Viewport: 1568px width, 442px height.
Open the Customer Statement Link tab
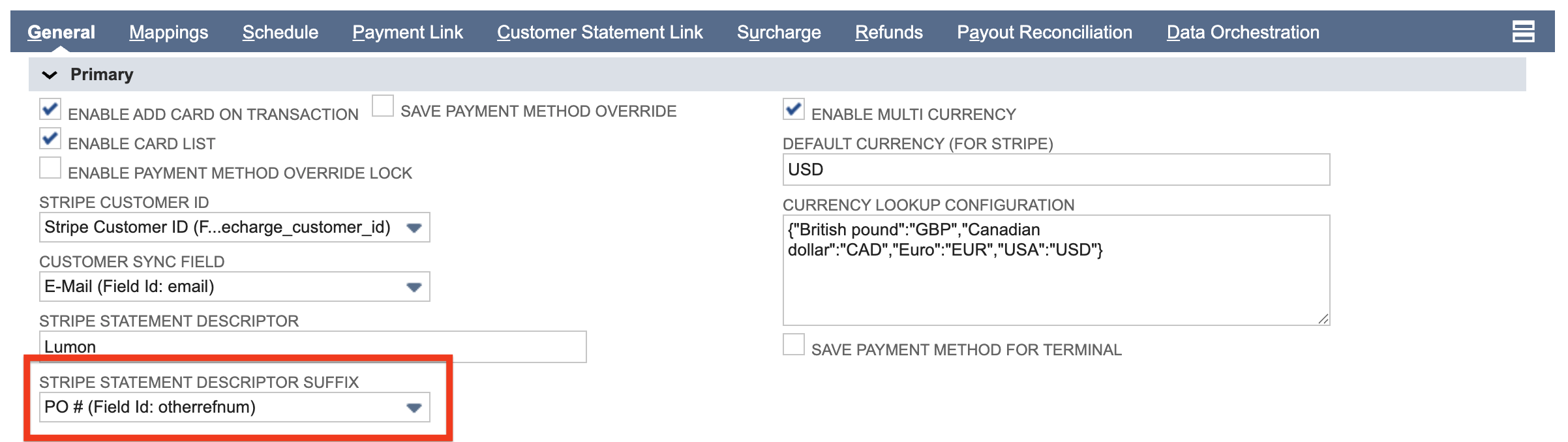click(601, 32)
